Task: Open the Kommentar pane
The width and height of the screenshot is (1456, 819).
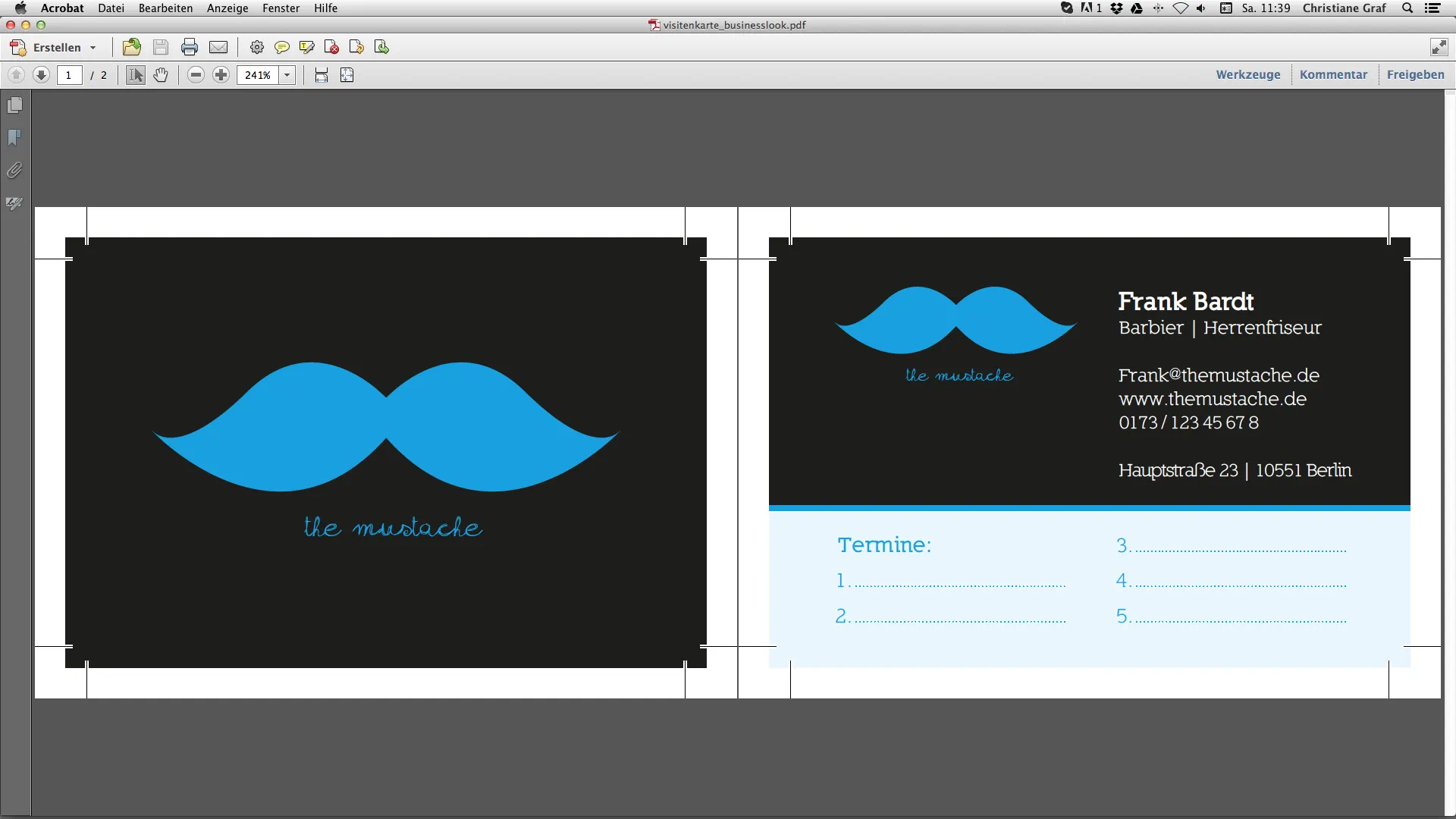Action: (x=1333, y=74)
